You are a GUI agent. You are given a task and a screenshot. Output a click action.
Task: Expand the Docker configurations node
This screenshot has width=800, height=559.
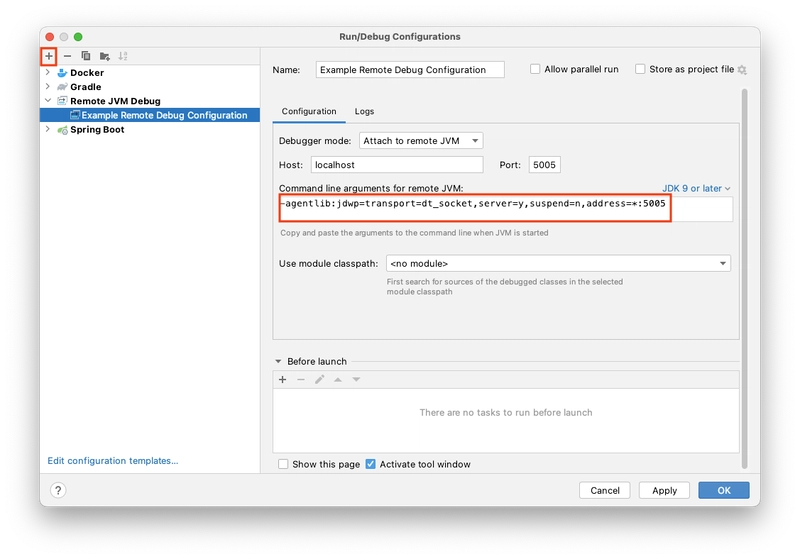coord(48,72)
